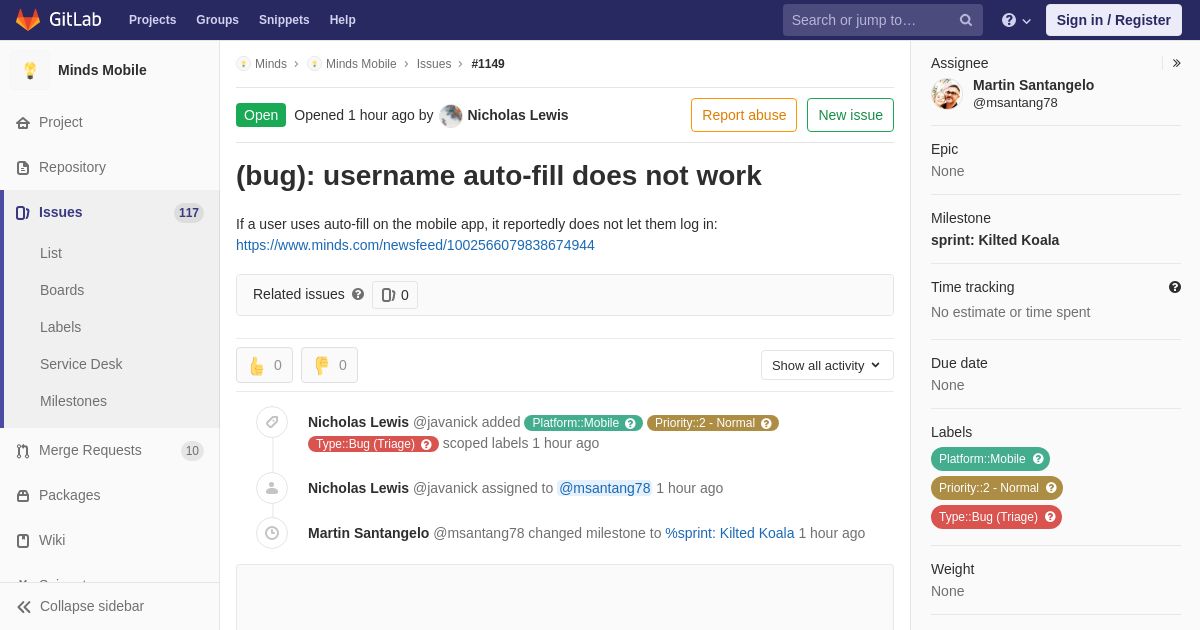Viewport: 1200px width, 630px height.
Task: Open Help in the top navigation
Action: 343,20
